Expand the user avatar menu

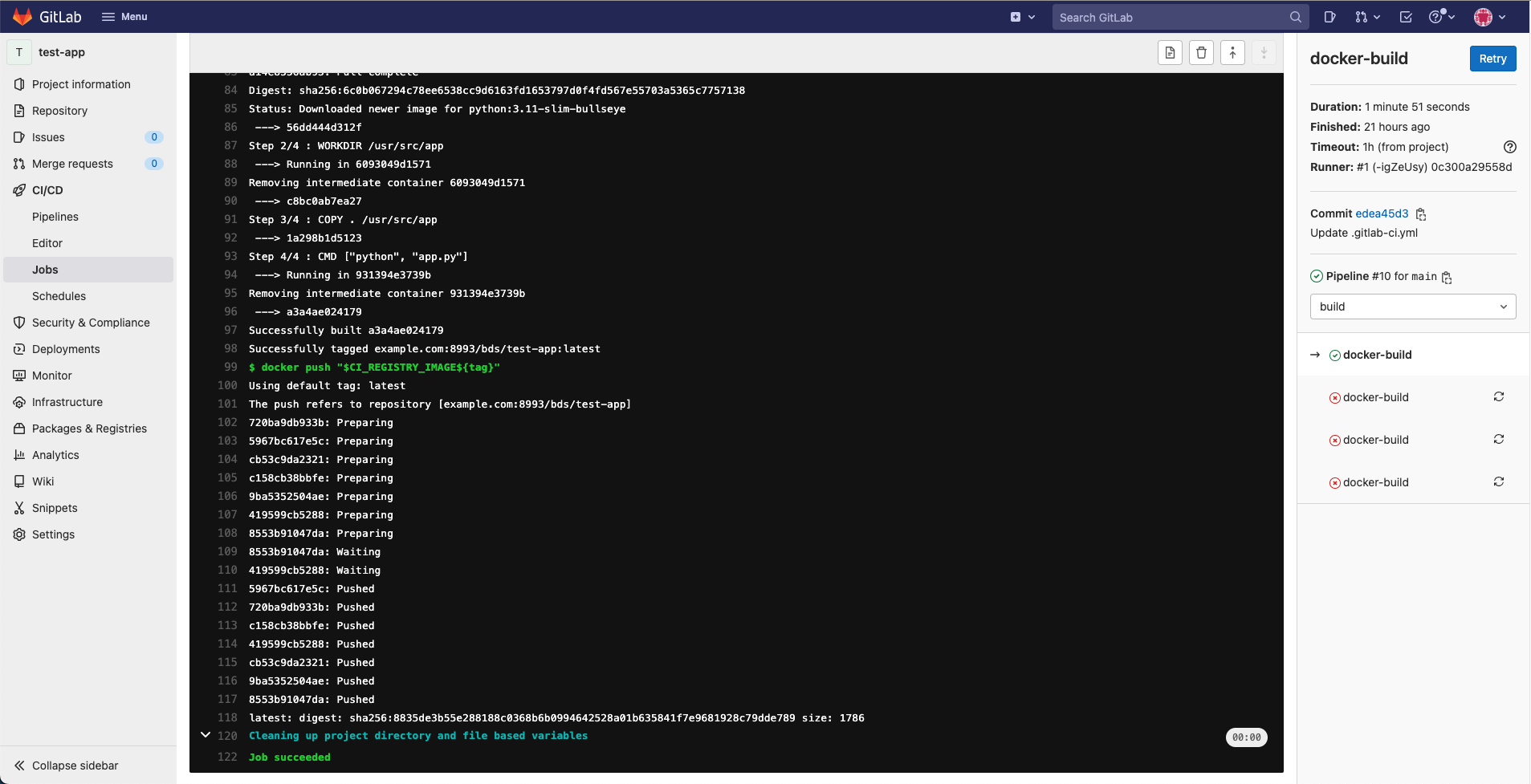coord(1488,17)
